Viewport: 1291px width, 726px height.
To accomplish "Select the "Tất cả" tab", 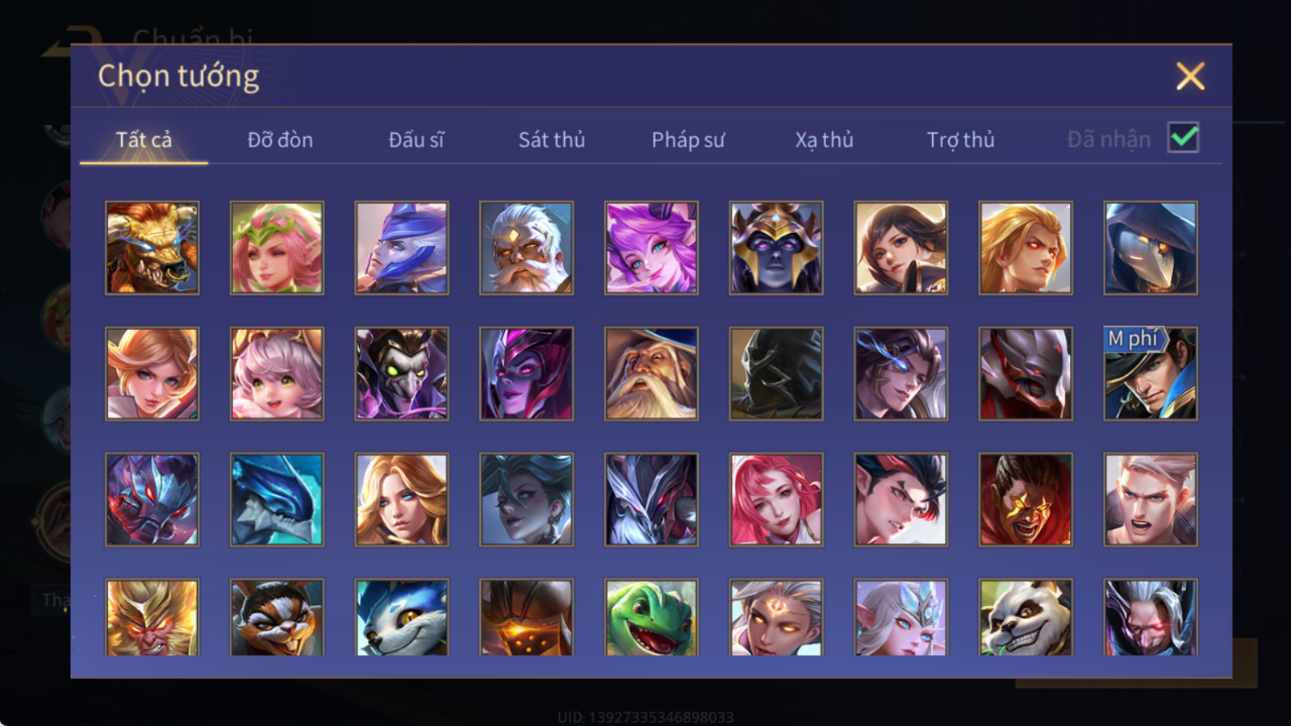I will coord(144,140).
